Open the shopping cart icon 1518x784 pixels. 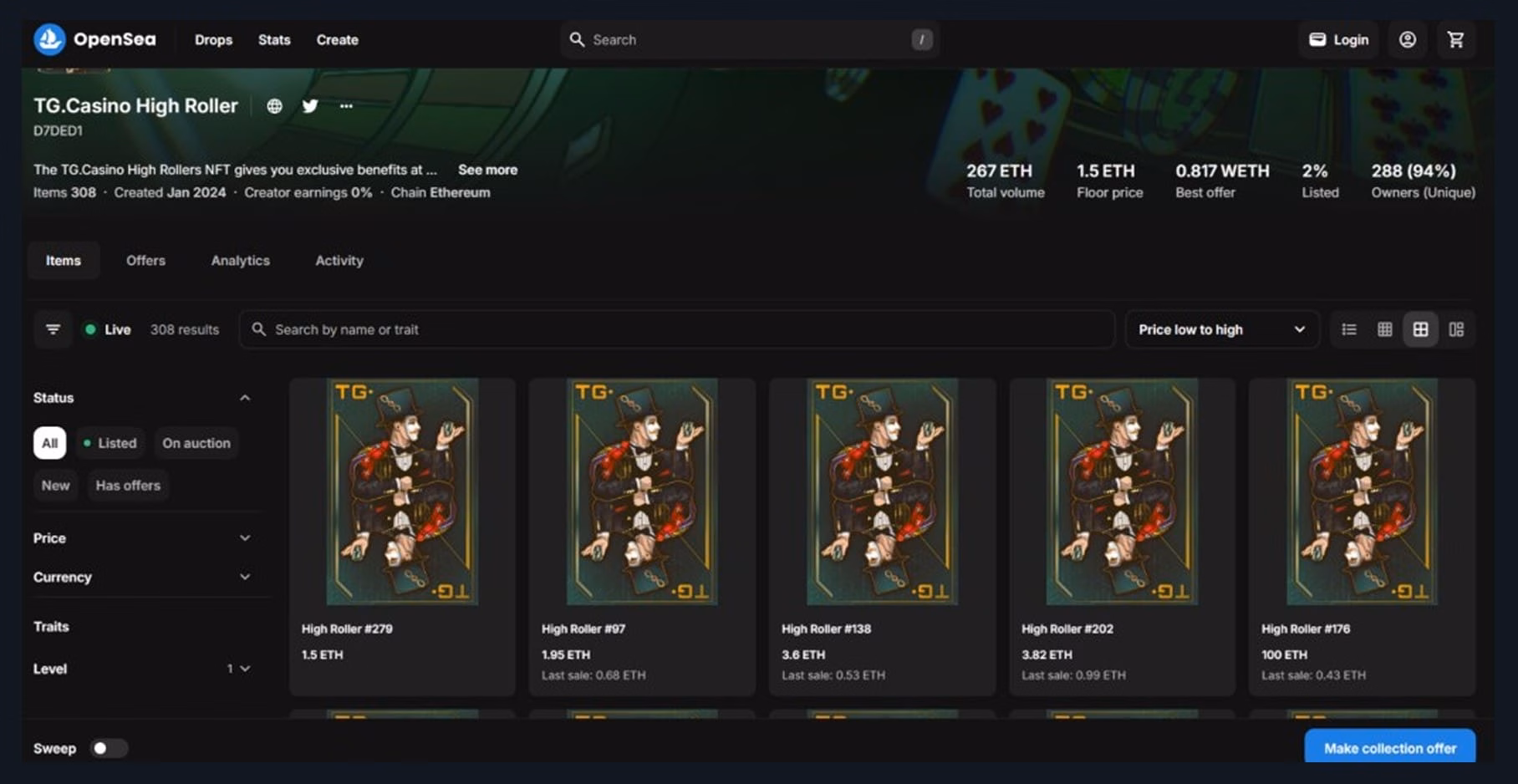(x=1455, y=39)
